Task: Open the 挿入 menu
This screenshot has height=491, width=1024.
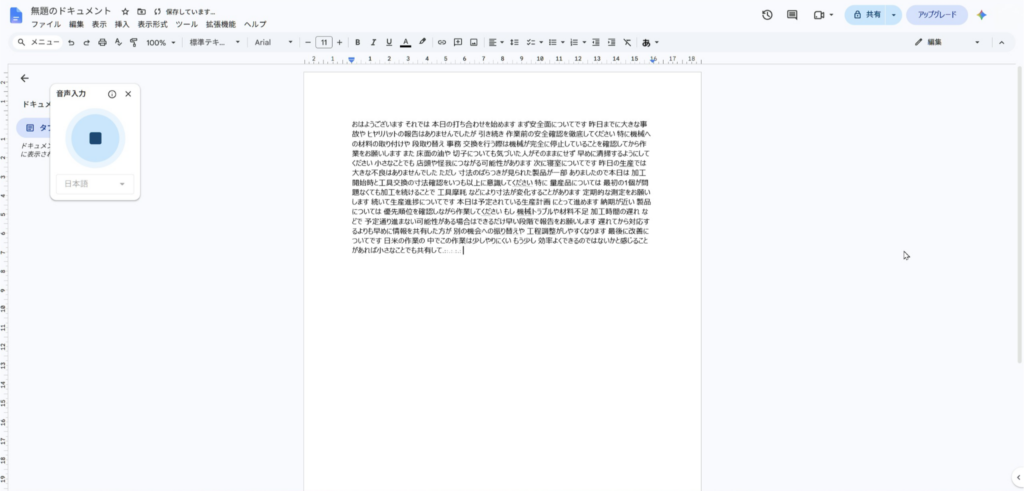Action: click(122, 24)
